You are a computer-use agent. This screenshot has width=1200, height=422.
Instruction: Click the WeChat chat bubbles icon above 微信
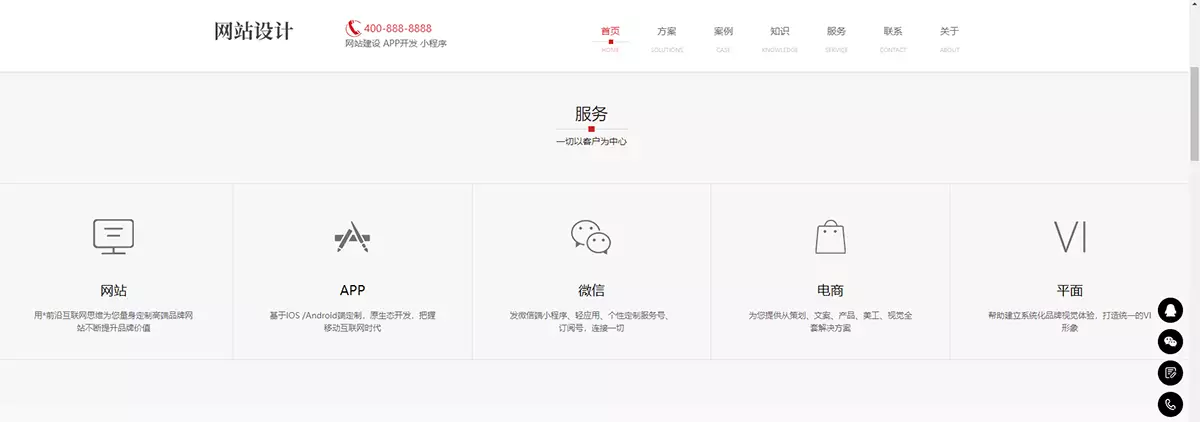click(591, 237)
